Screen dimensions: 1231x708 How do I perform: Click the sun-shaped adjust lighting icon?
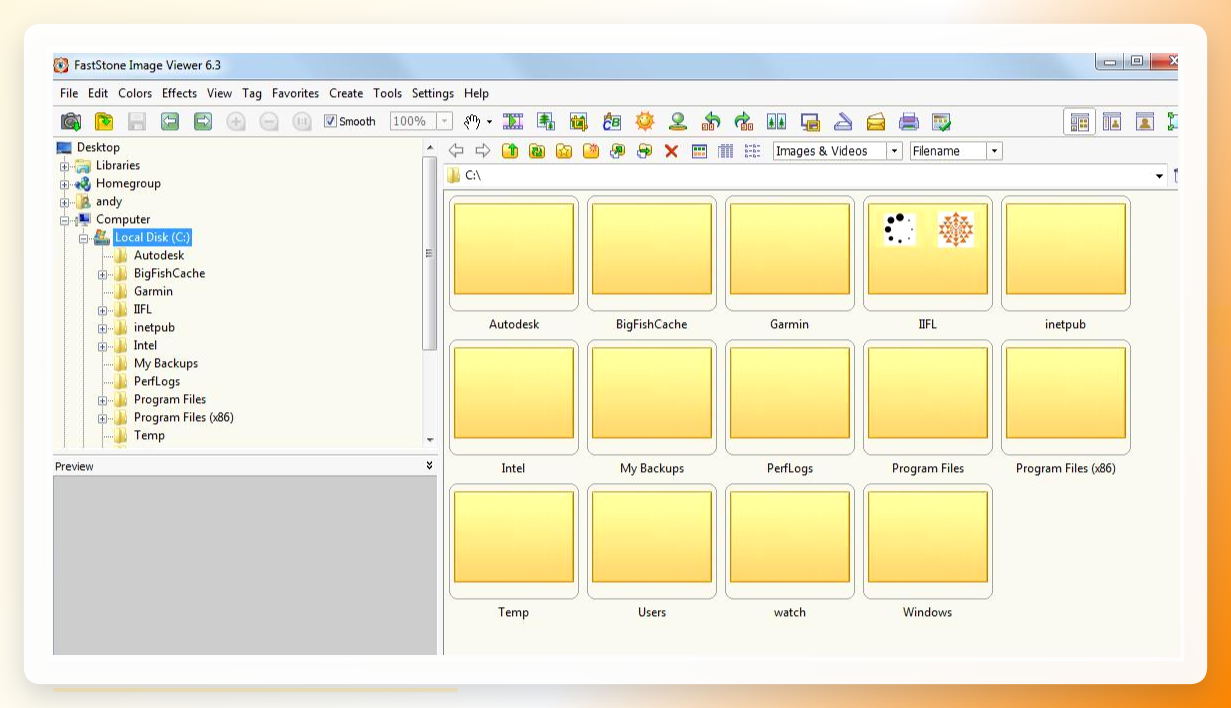pos(645,122)
